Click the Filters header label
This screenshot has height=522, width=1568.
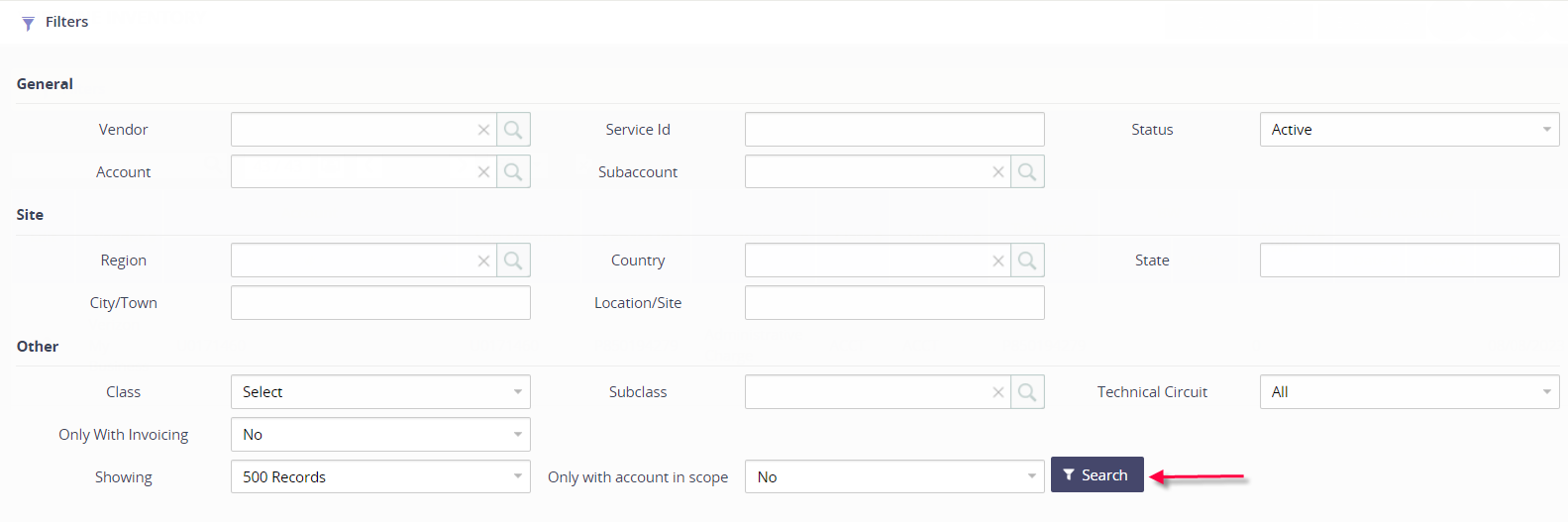[x=67, y=22]
